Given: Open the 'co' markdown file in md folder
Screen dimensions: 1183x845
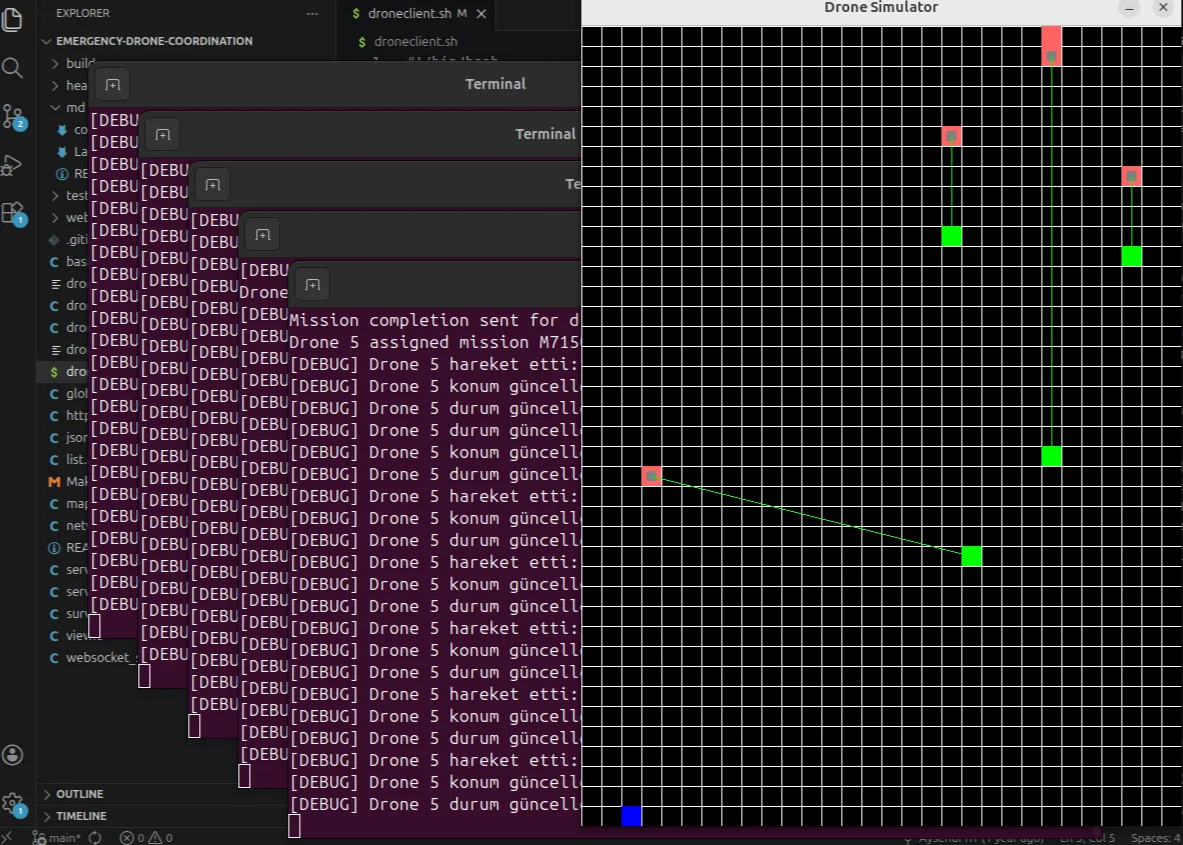Looking at the screenshot, I should coord(72,130).
